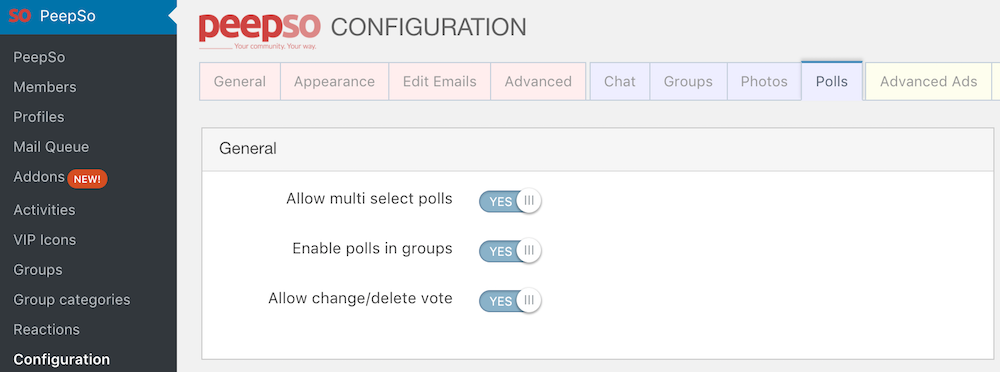Select the Advanced Ads tab

(x=929, y=82)
